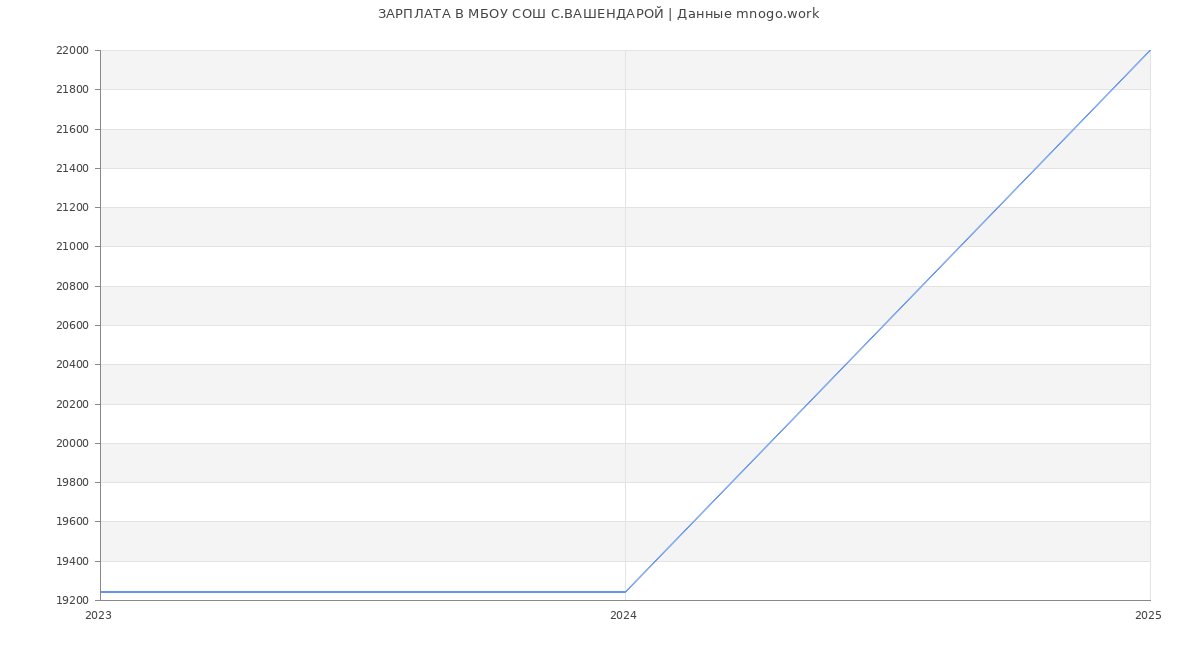Image resolution: width=1200 pixels, height=650 pixels.
Task: Click the 19200 y-axis label
Action: [x=72, y=601]
